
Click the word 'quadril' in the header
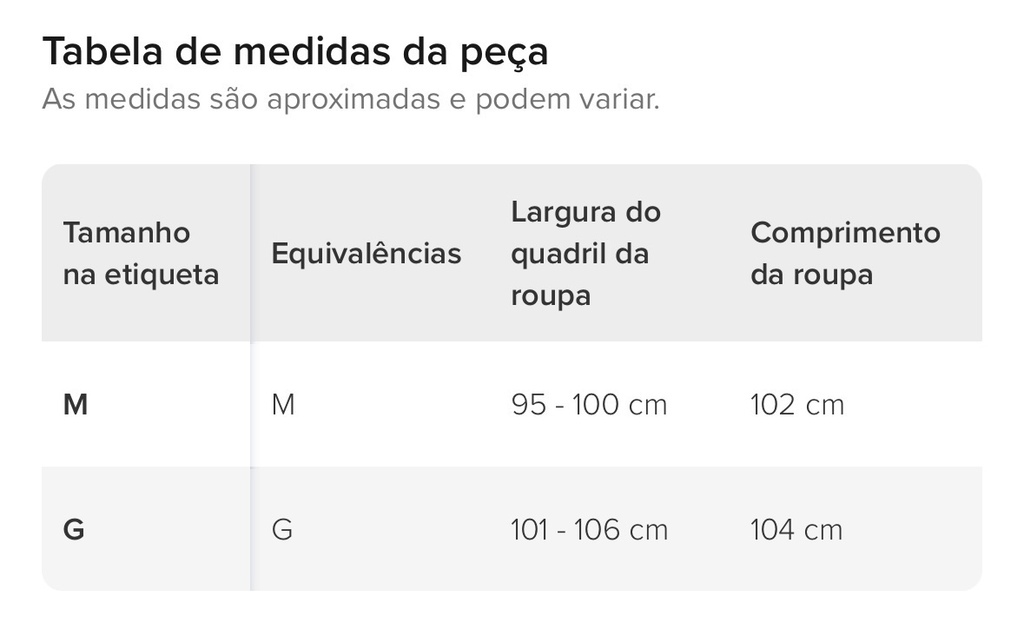click(x=558, y=255)
